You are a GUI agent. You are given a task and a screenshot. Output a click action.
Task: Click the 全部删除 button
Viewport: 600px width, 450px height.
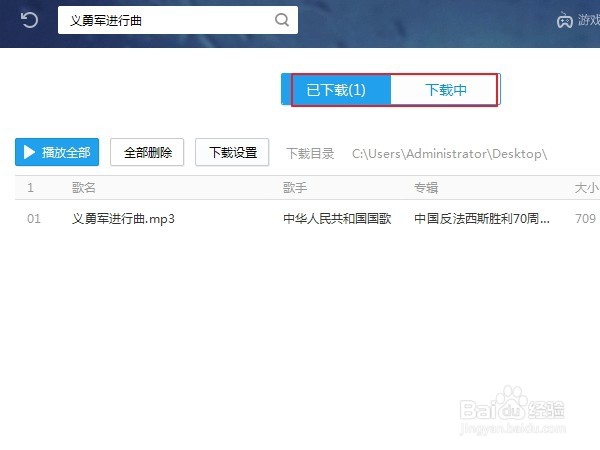coord(147,152)
